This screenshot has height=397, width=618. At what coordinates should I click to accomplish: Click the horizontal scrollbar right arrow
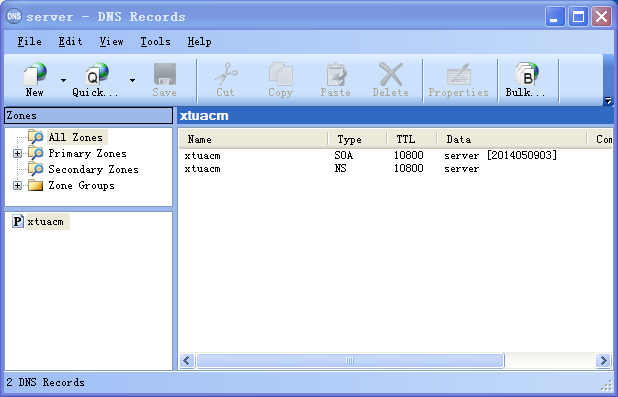pyautogui.click(x=603, y=360)
